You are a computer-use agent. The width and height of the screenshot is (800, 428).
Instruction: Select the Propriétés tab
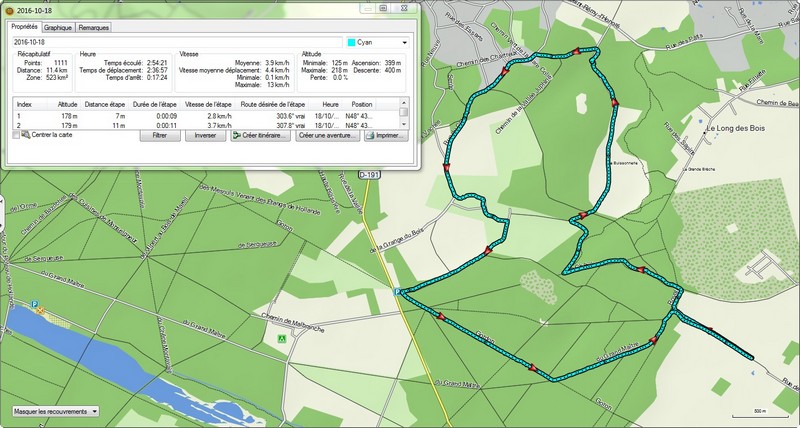coord(24,27)
